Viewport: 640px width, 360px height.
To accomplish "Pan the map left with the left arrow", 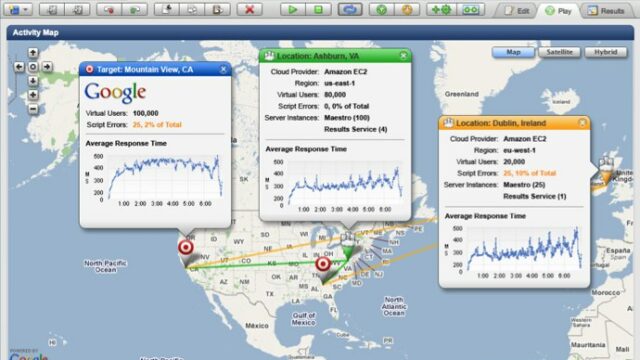I will point(19,67).
